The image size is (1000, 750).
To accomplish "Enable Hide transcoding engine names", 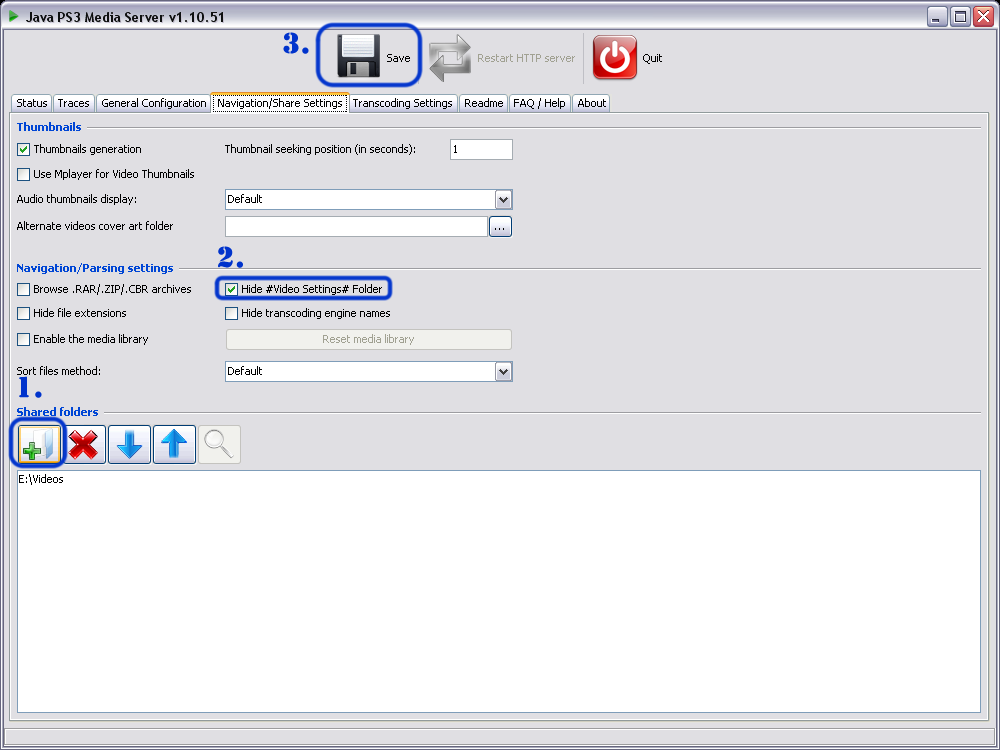I will [x=232, y=314].
